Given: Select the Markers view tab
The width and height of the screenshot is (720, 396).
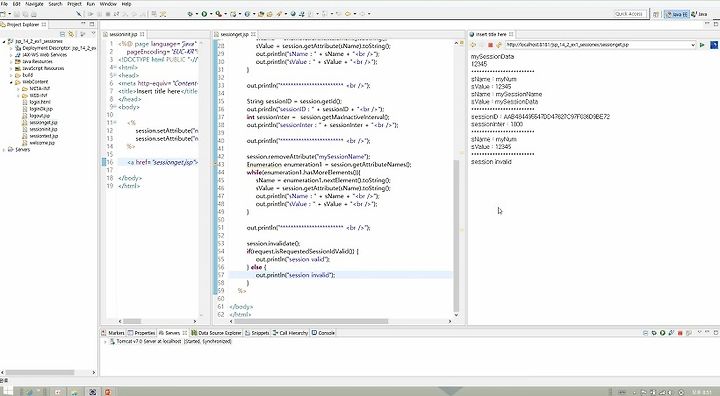Looking at the screenshot, I should (113, 333).
